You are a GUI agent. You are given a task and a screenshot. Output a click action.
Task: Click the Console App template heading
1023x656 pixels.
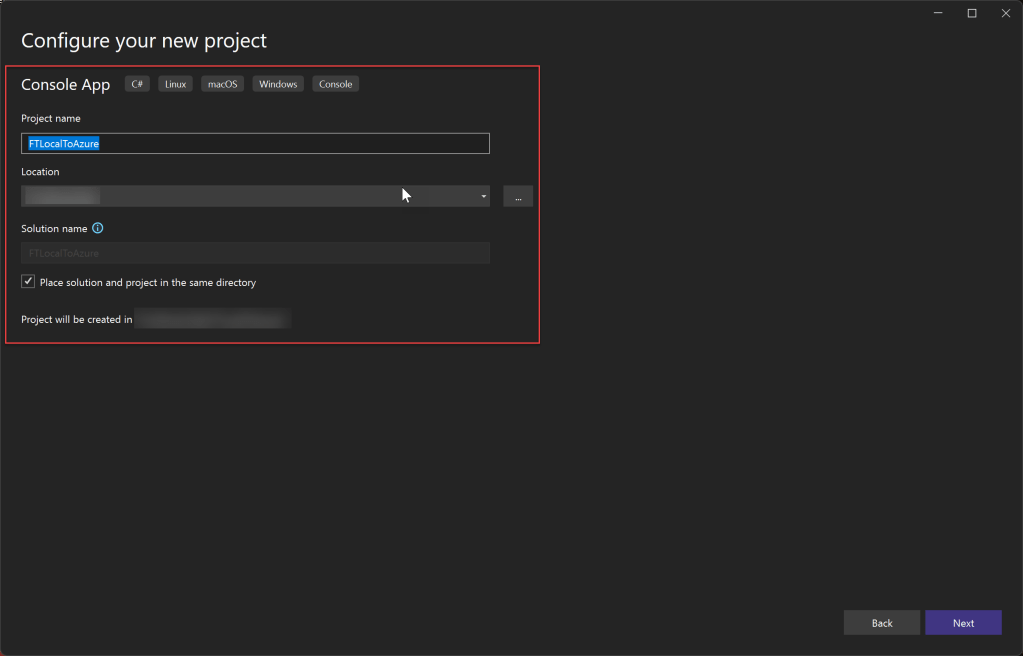point(66,85)
